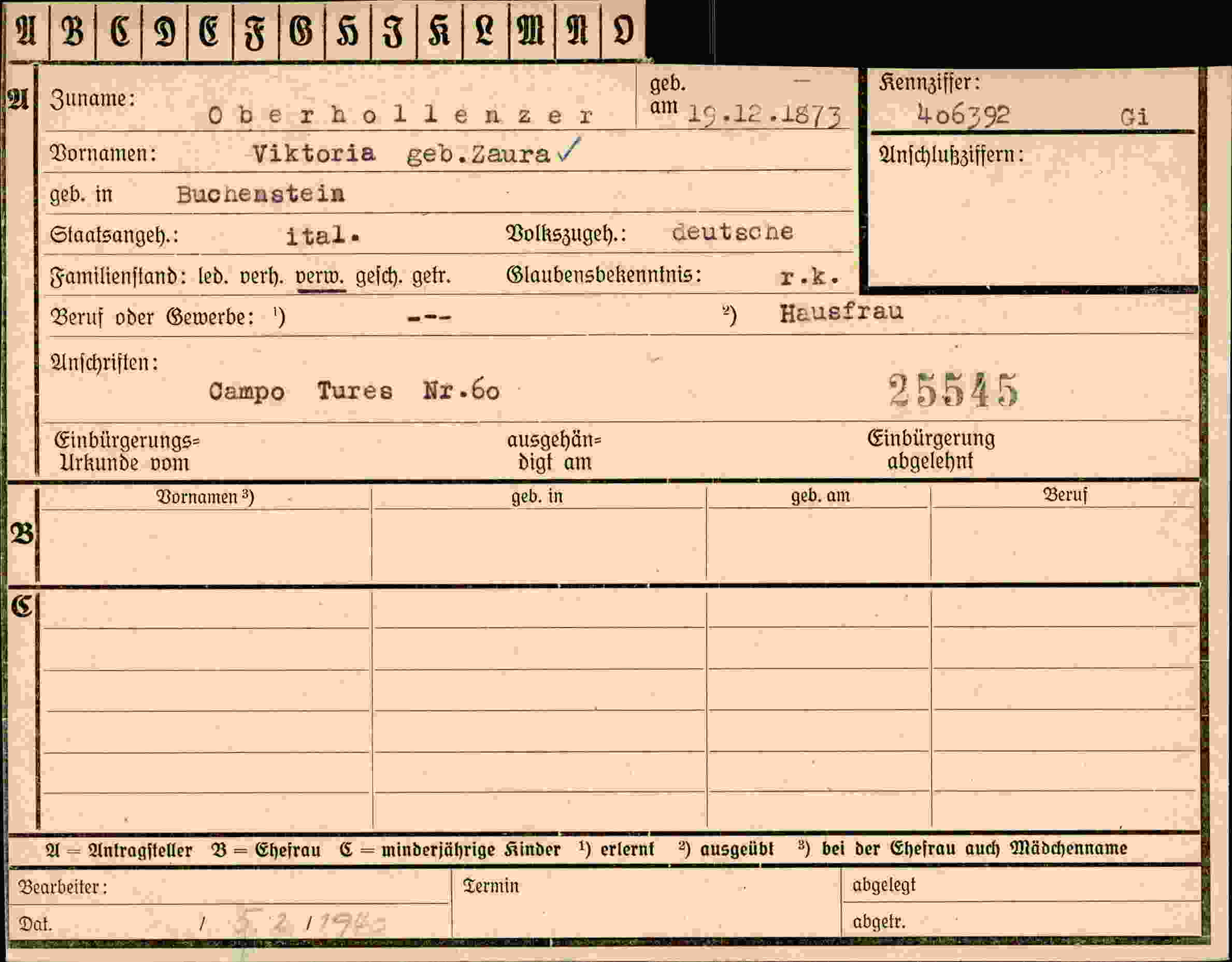The image size is (1232, 962).
Task: Click the 'Anschlußziffern:' label
Action: coord(951,154)
